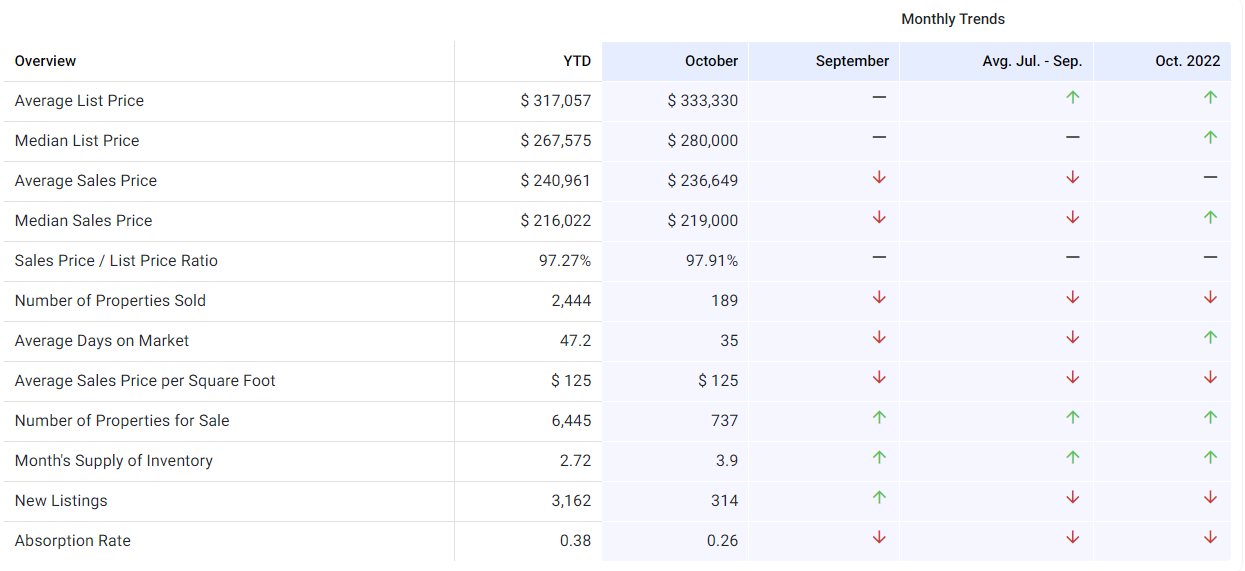Click green up arrow for New Listings September
Viewport: 1245px width, 571px height.
[879, 498]
